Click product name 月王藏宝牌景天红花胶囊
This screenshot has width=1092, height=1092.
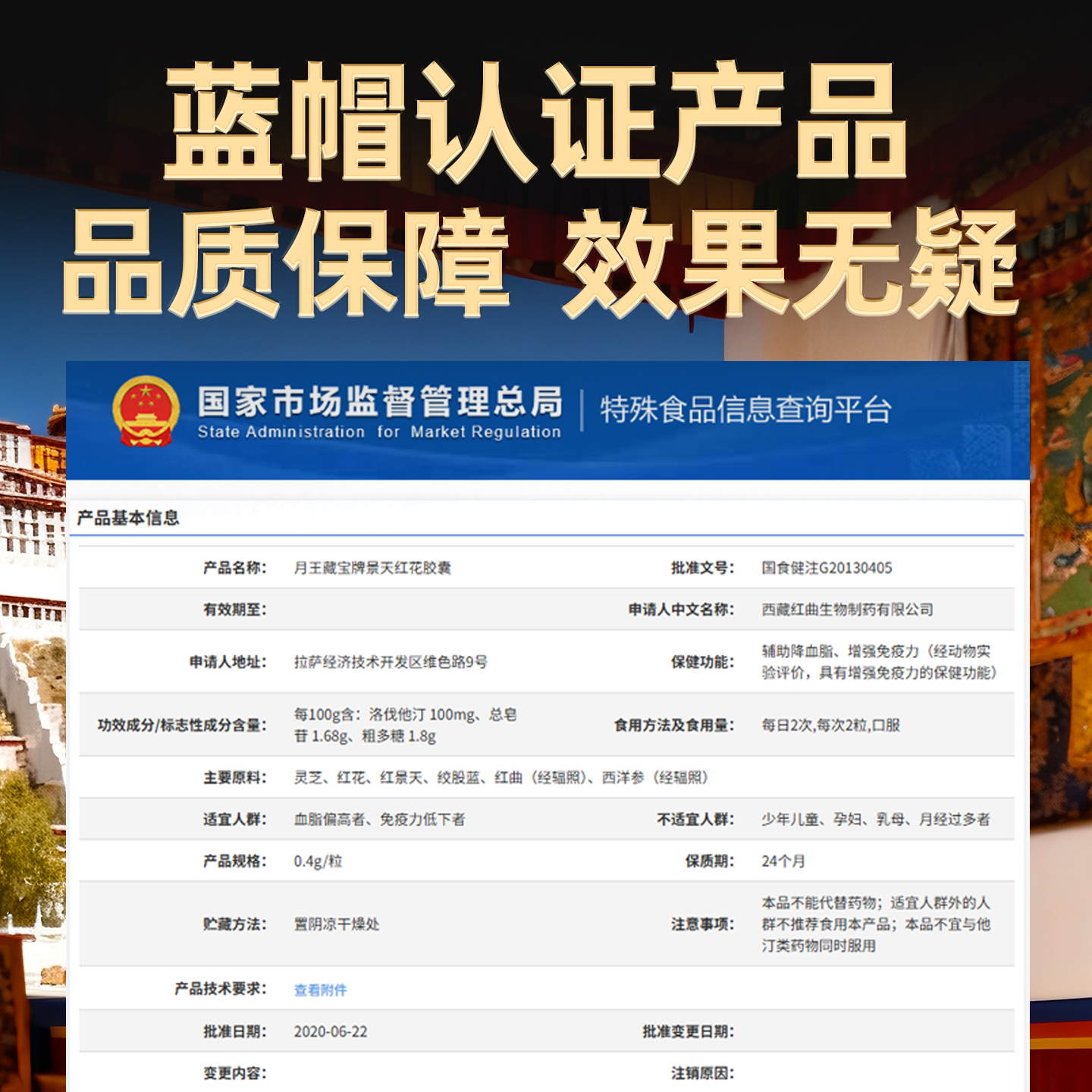(372, 568)
